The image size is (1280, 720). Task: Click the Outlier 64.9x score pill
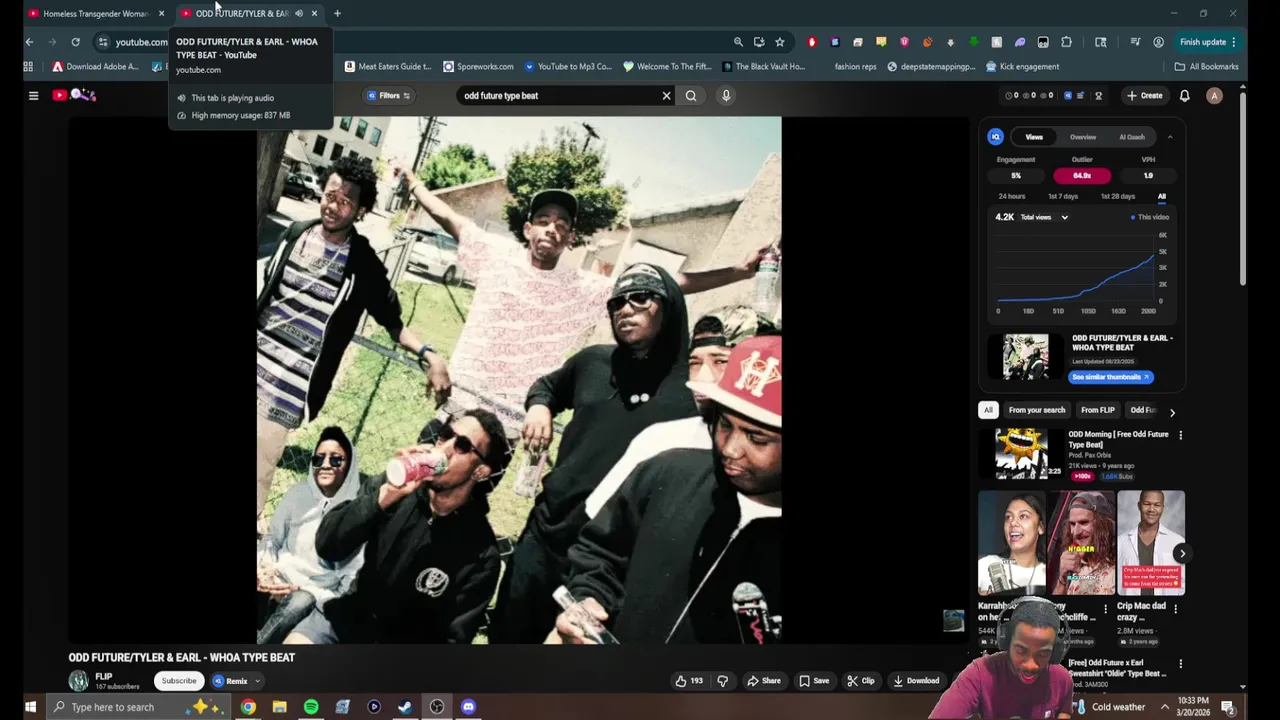(1082, 176)
